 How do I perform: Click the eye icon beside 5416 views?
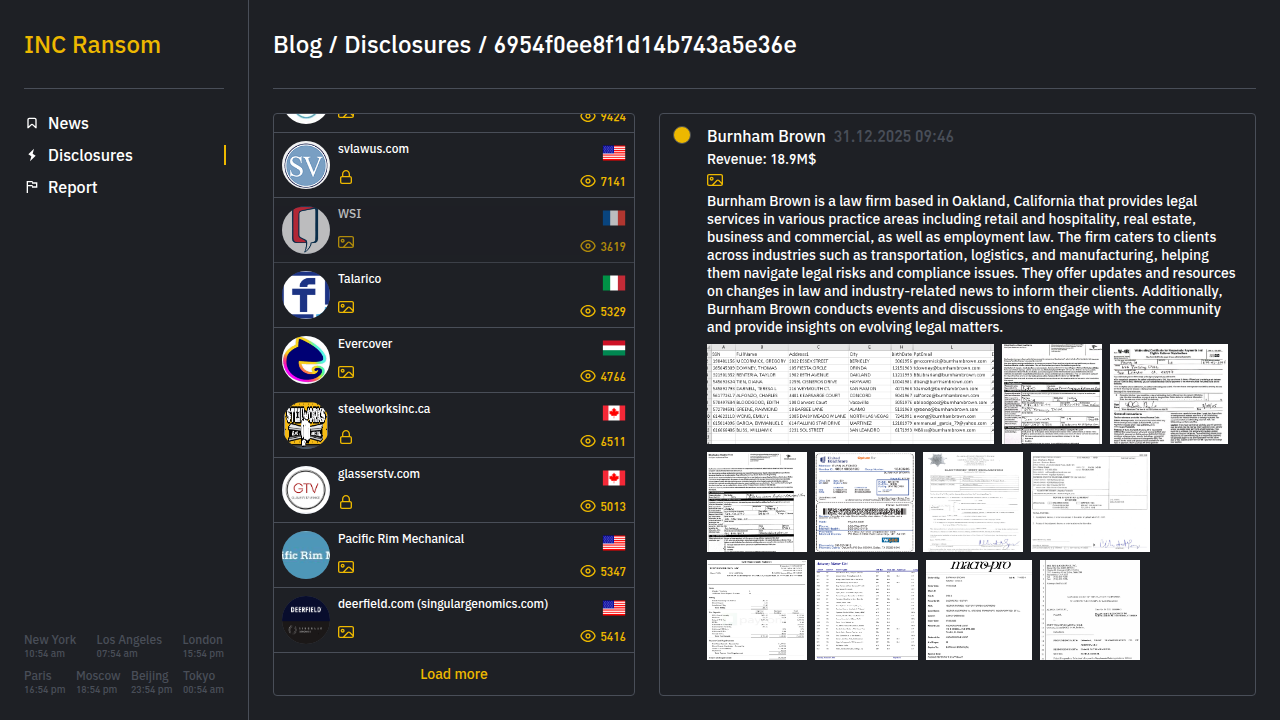(588, 637)
